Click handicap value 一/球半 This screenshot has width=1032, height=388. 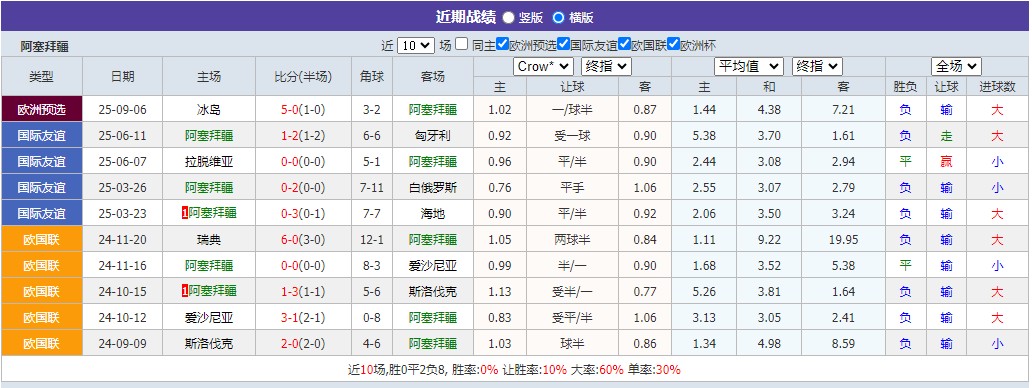point(572,110)
